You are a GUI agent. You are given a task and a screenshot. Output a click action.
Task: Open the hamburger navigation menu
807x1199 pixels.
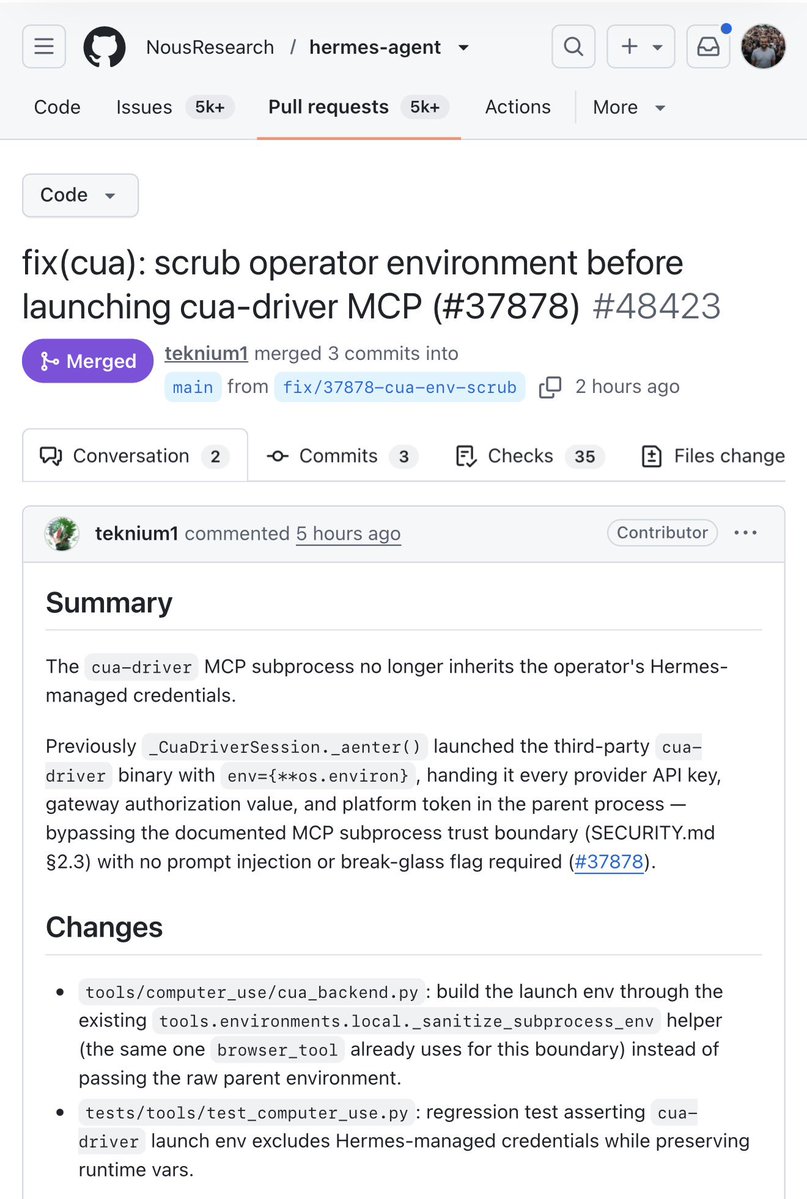[44, 47]
